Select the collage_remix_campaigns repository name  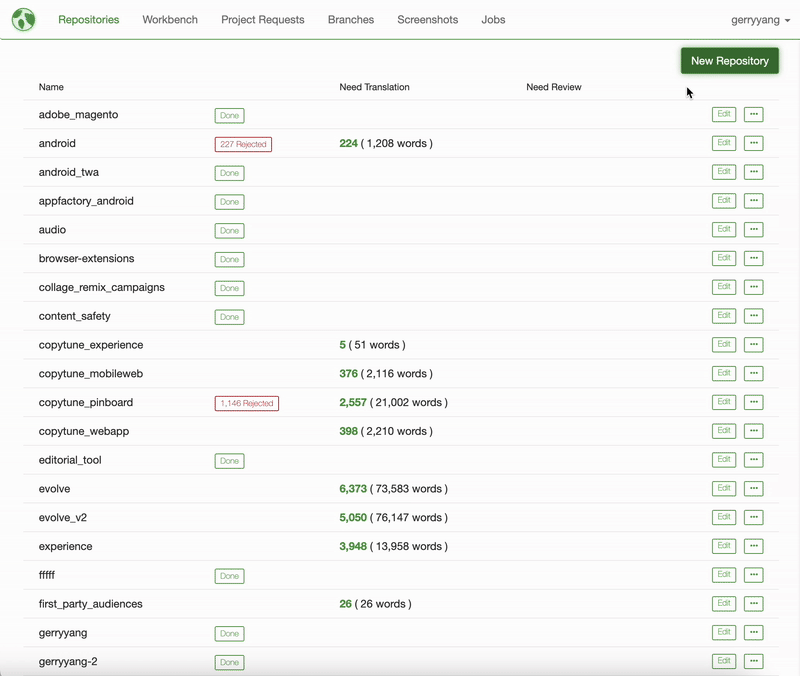click(102, 287)
